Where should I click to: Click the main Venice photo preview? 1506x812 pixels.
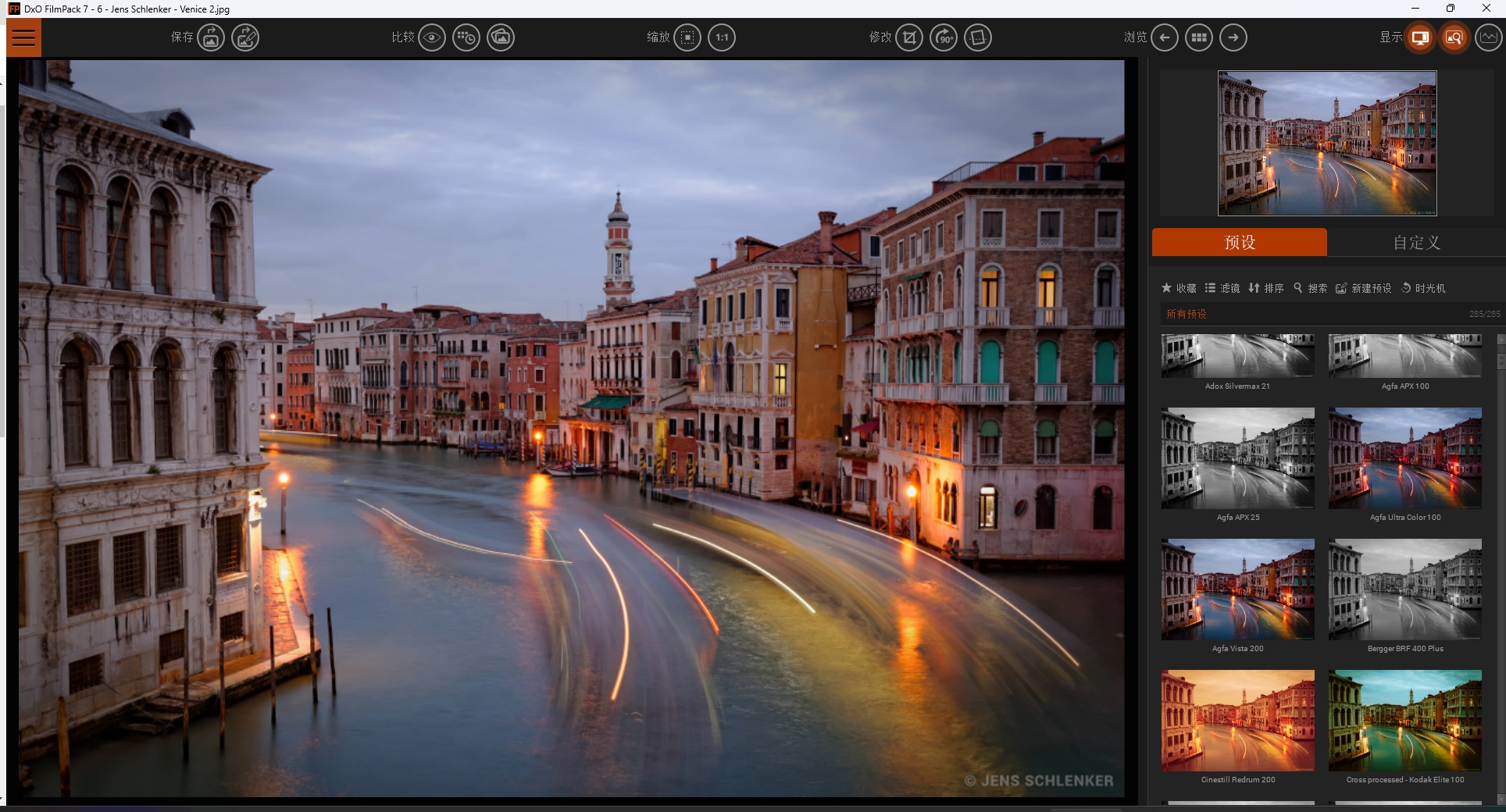point(572,429)
